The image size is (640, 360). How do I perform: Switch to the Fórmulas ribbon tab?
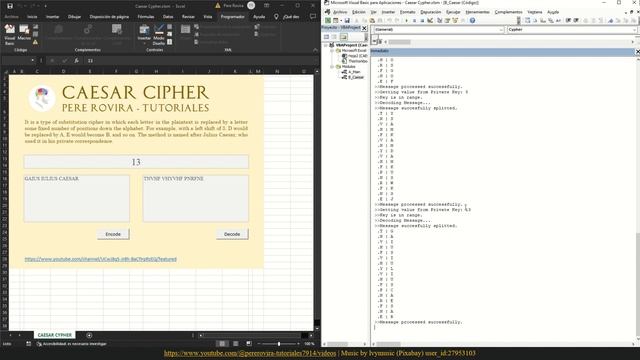click(x=146, y=17)
